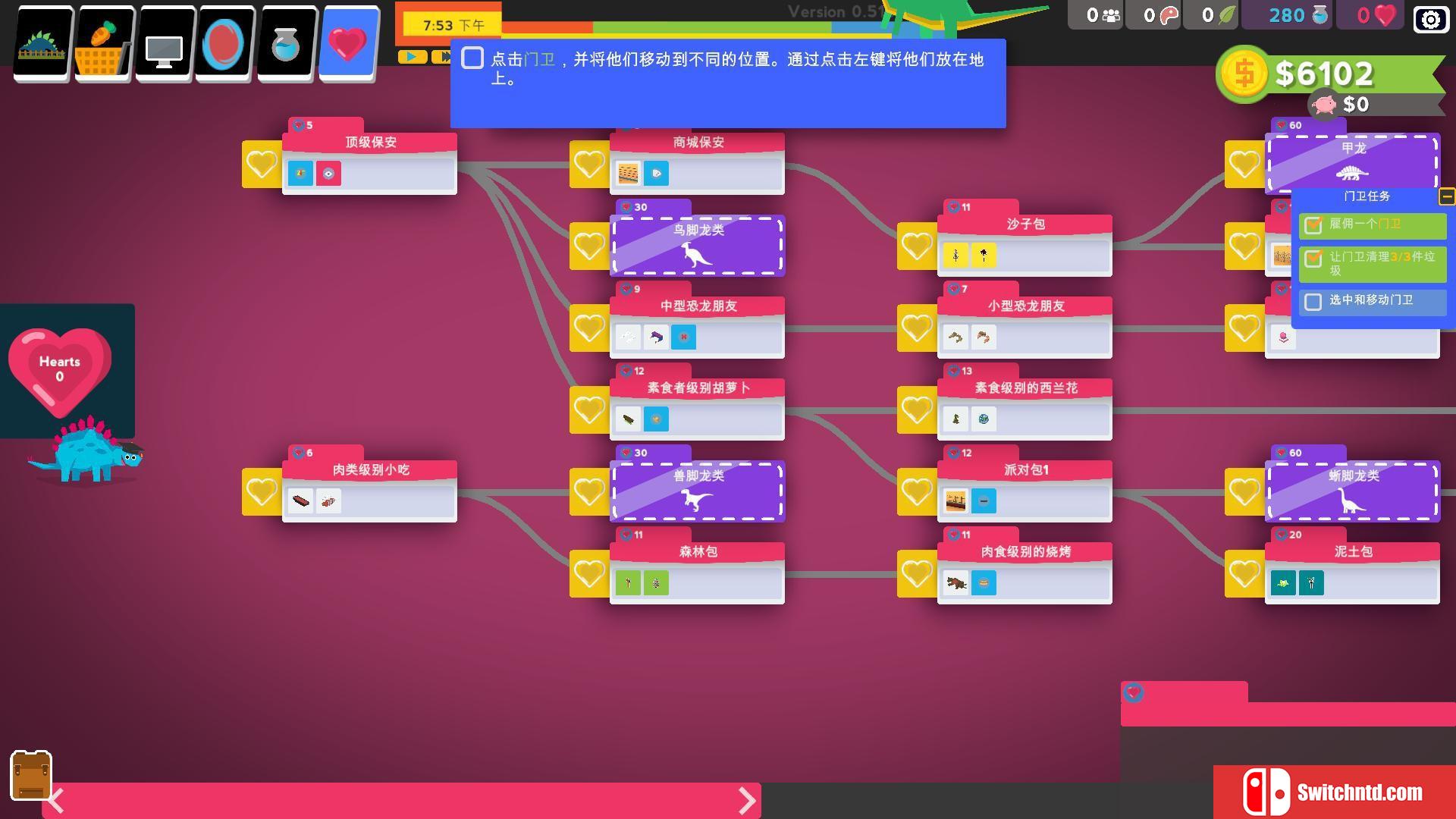Expand 鸟脚龙类 node details
This screenshot has width=1456, height=819.
coord(697,245)
